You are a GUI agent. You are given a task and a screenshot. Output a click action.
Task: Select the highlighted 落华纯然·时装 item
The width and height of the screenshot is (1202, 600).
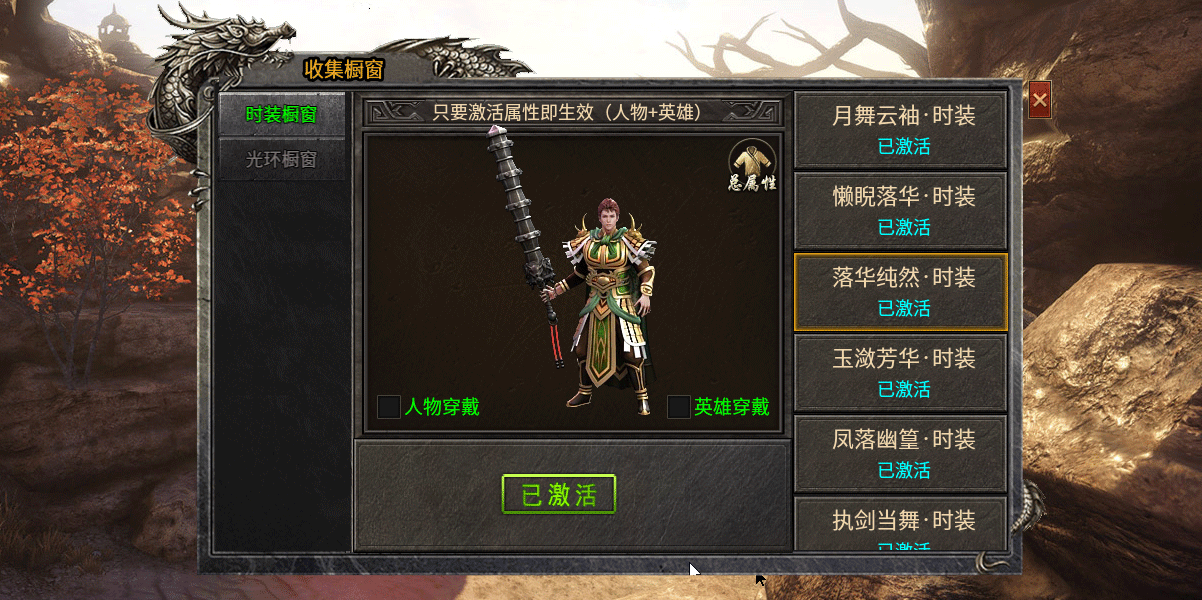click(x=900, y=292)
